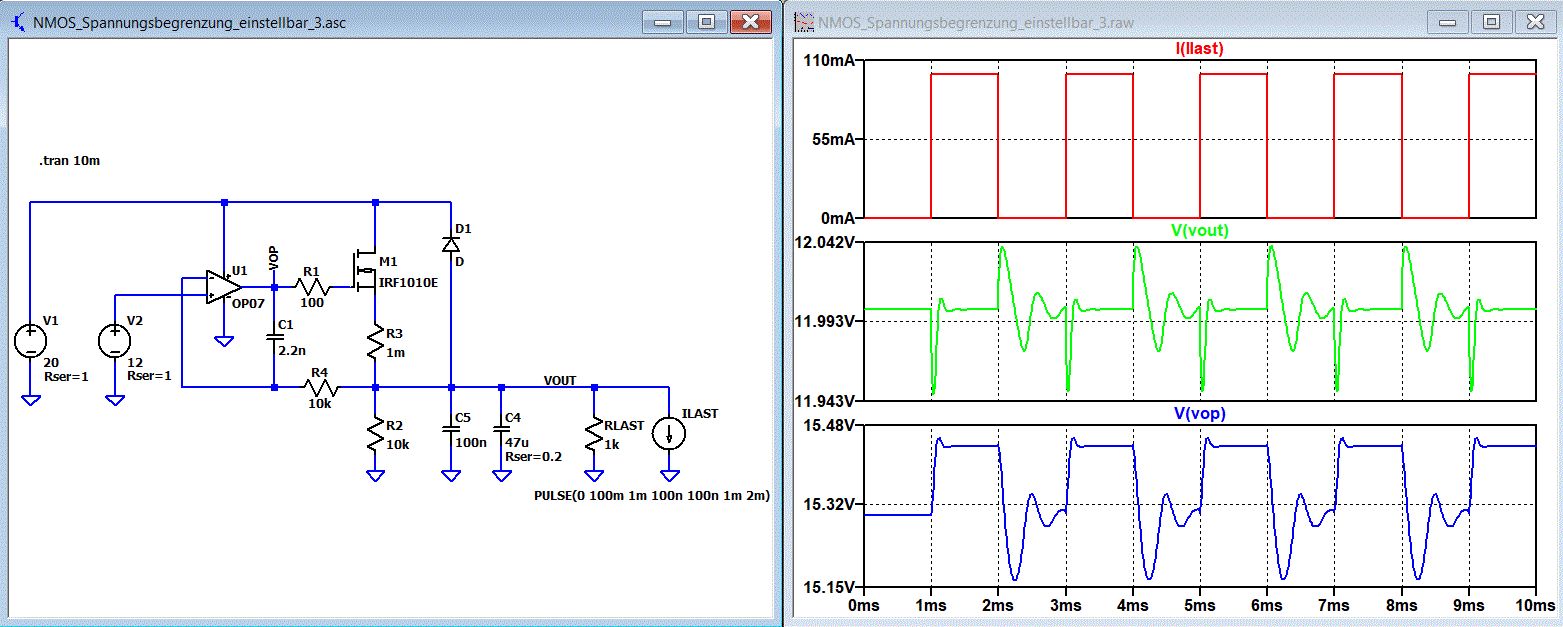Click the VOP net label
The image size is (1563, 627).
[273, 258]
